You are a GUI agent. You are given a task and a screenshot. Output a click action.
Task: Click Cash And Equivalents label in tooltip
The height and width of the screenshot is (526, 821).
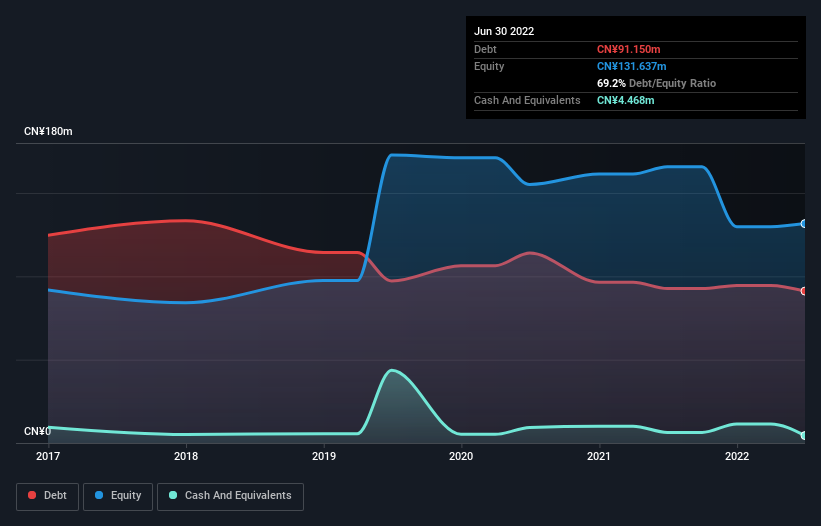pos(527,100)
